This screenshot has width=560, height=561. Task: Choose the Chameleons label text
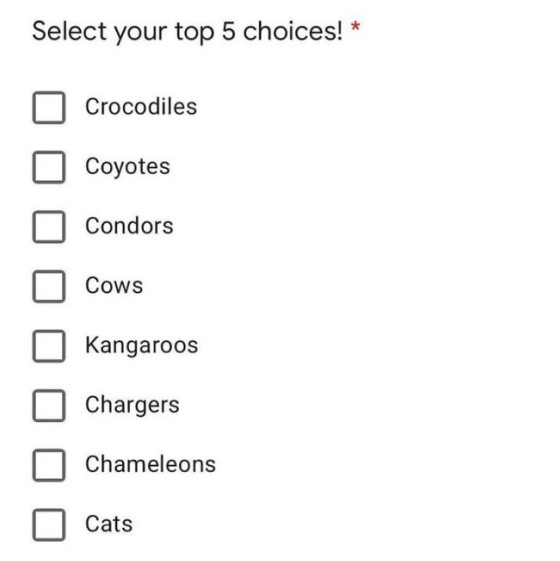coord(151,464)
